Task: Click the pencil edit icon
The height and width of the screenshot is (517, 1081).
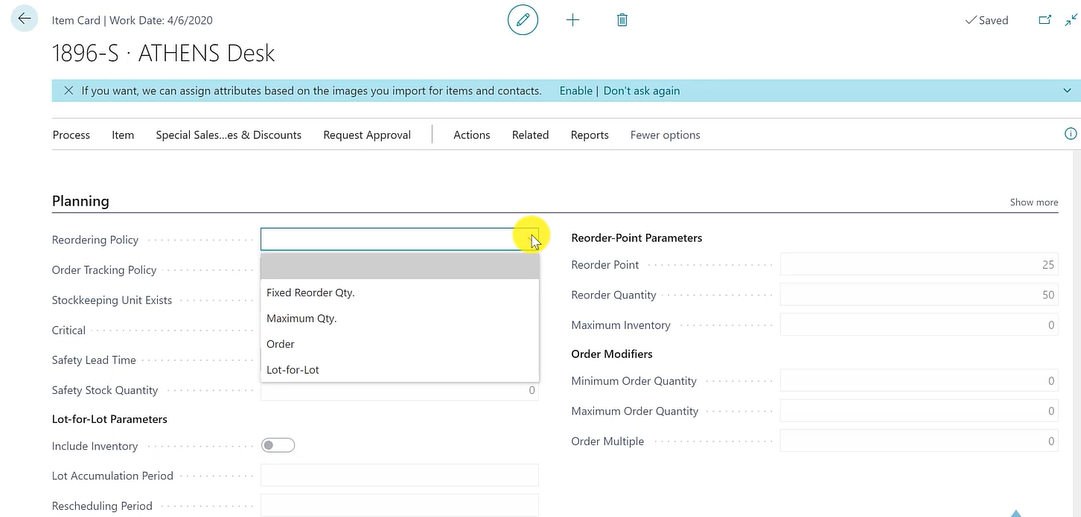Action: (523, 20)
